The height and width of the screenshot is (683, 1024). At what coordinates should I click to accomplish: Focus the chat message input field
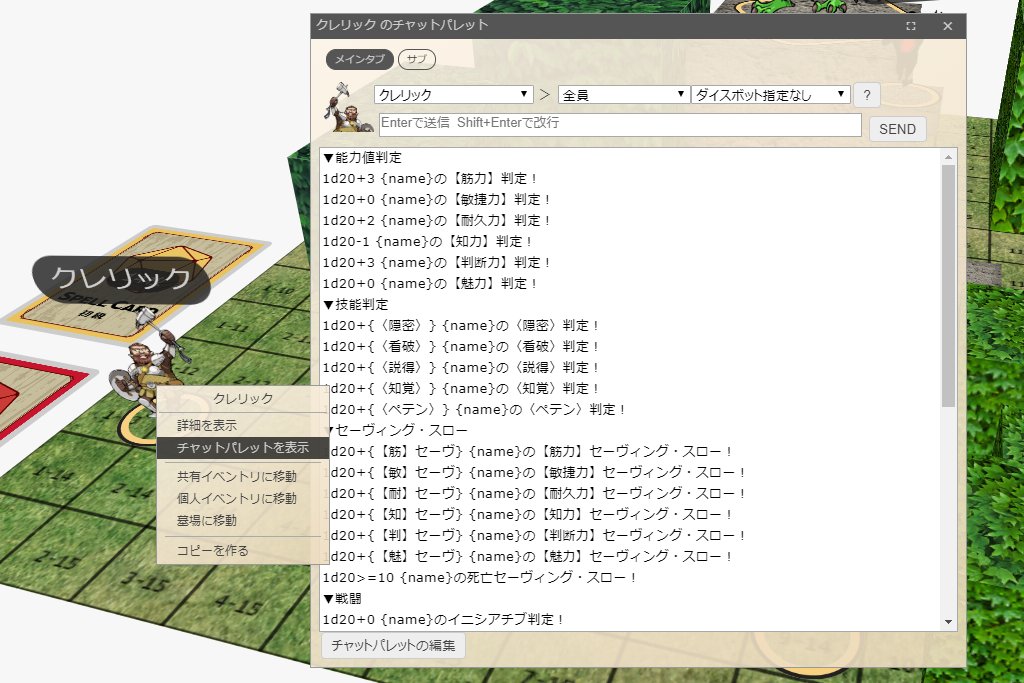(x=620, y=125)
